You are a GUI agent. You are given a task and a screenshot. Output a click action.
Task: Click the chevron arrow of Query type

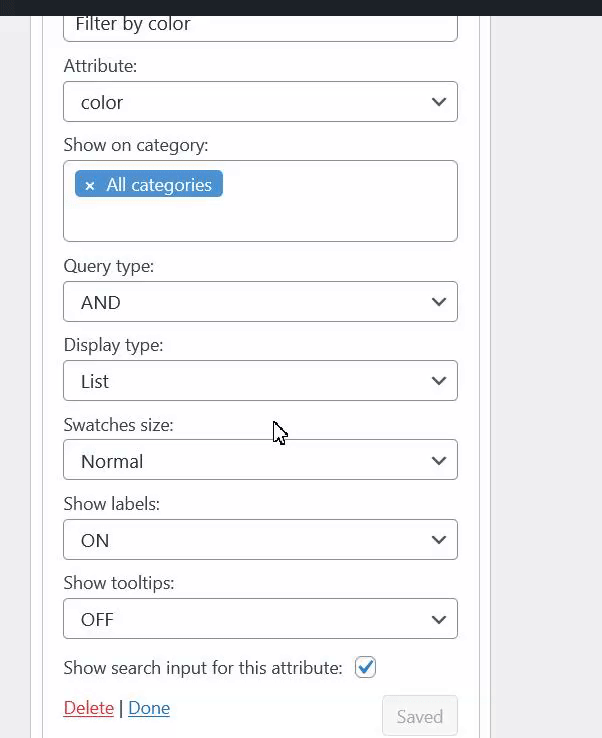(x=438, y=302)
